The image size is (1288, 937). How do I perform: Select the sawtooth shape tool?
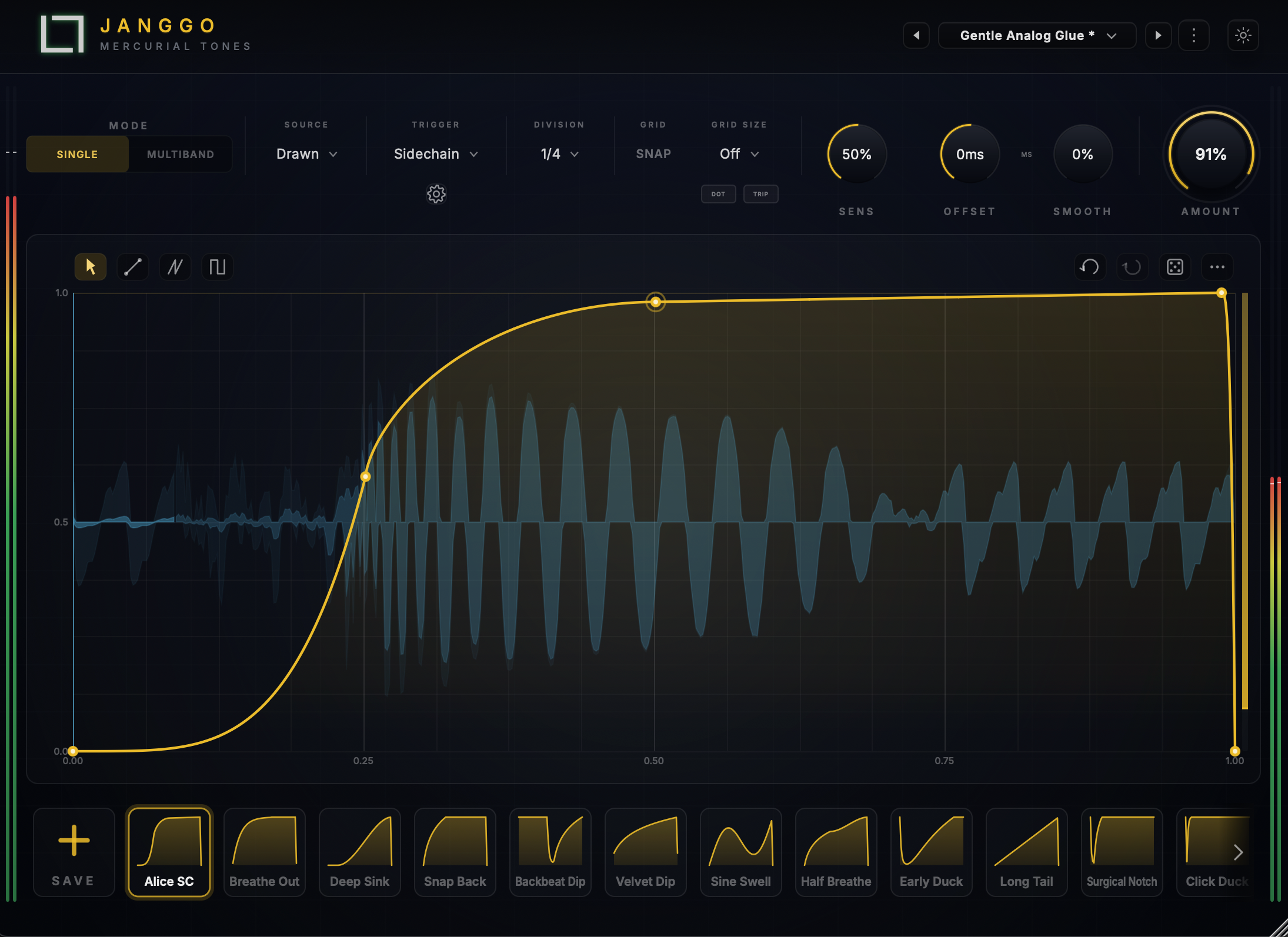tap(175, 267)
